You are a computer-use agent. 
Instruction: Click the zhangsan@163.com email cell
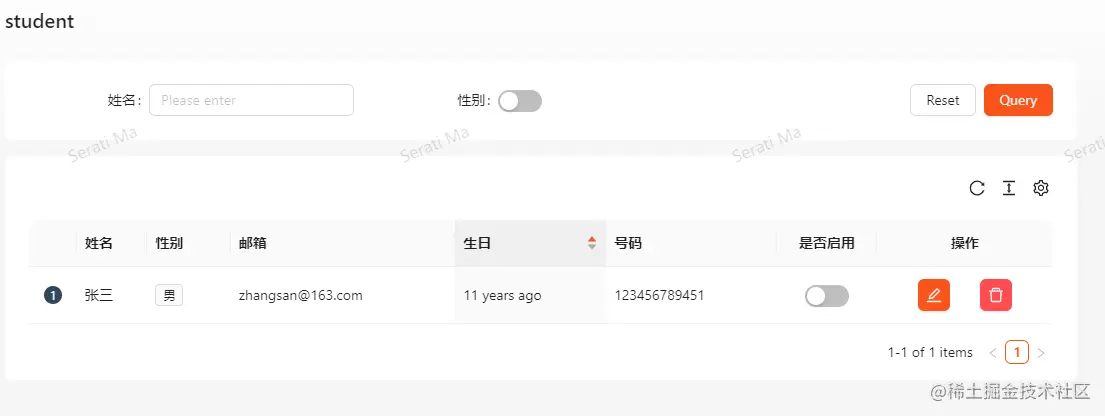[300, 295]
